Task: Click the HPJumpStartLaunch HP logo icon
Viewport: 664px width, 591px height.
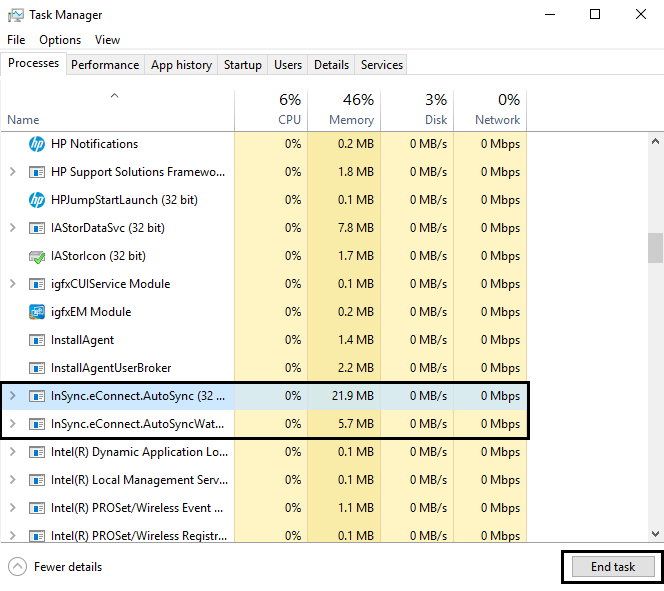Action: pos(37,200)
